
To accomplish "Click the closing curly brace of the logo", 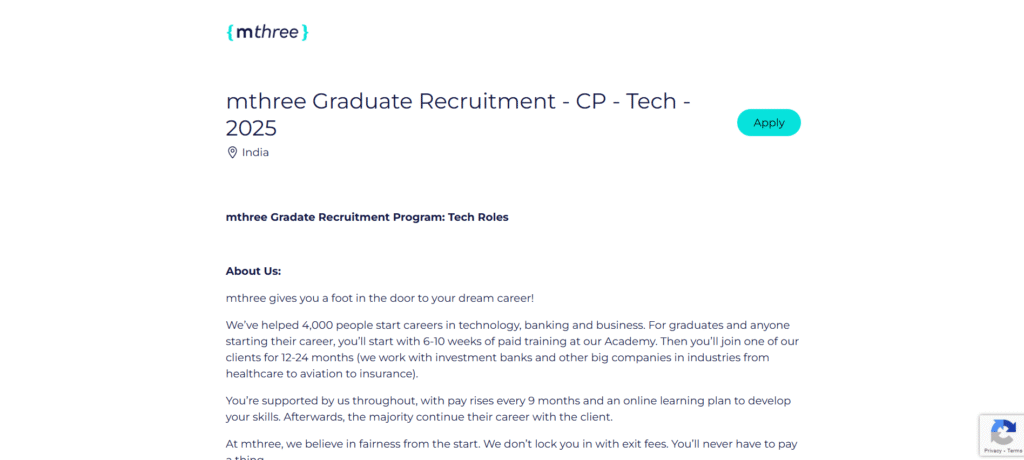I will click(305, 32).
